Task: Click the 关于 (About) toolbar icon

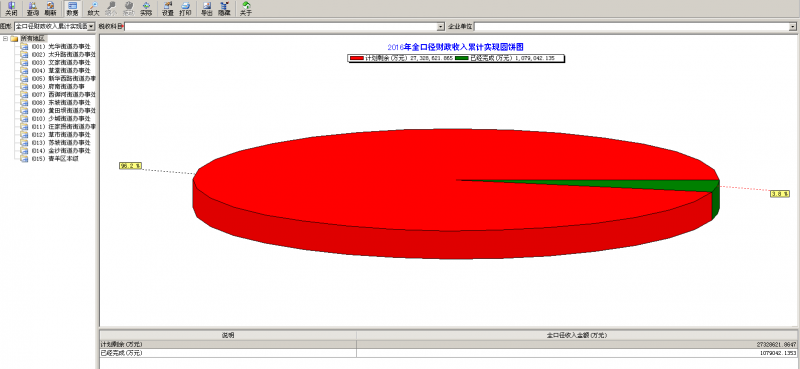Action: pos(246,9)
